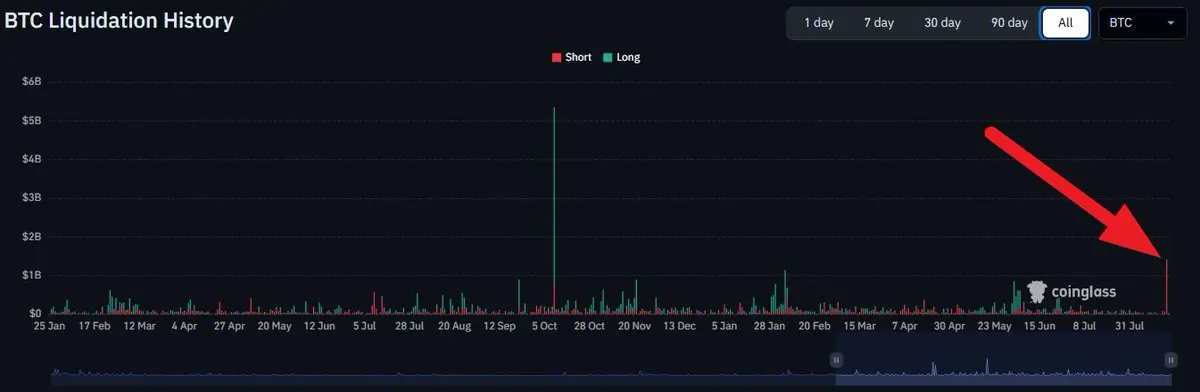Viewport: 1200px width, 392px height.
Task: Toggle the Short series in legend
Action: [571, 57]
